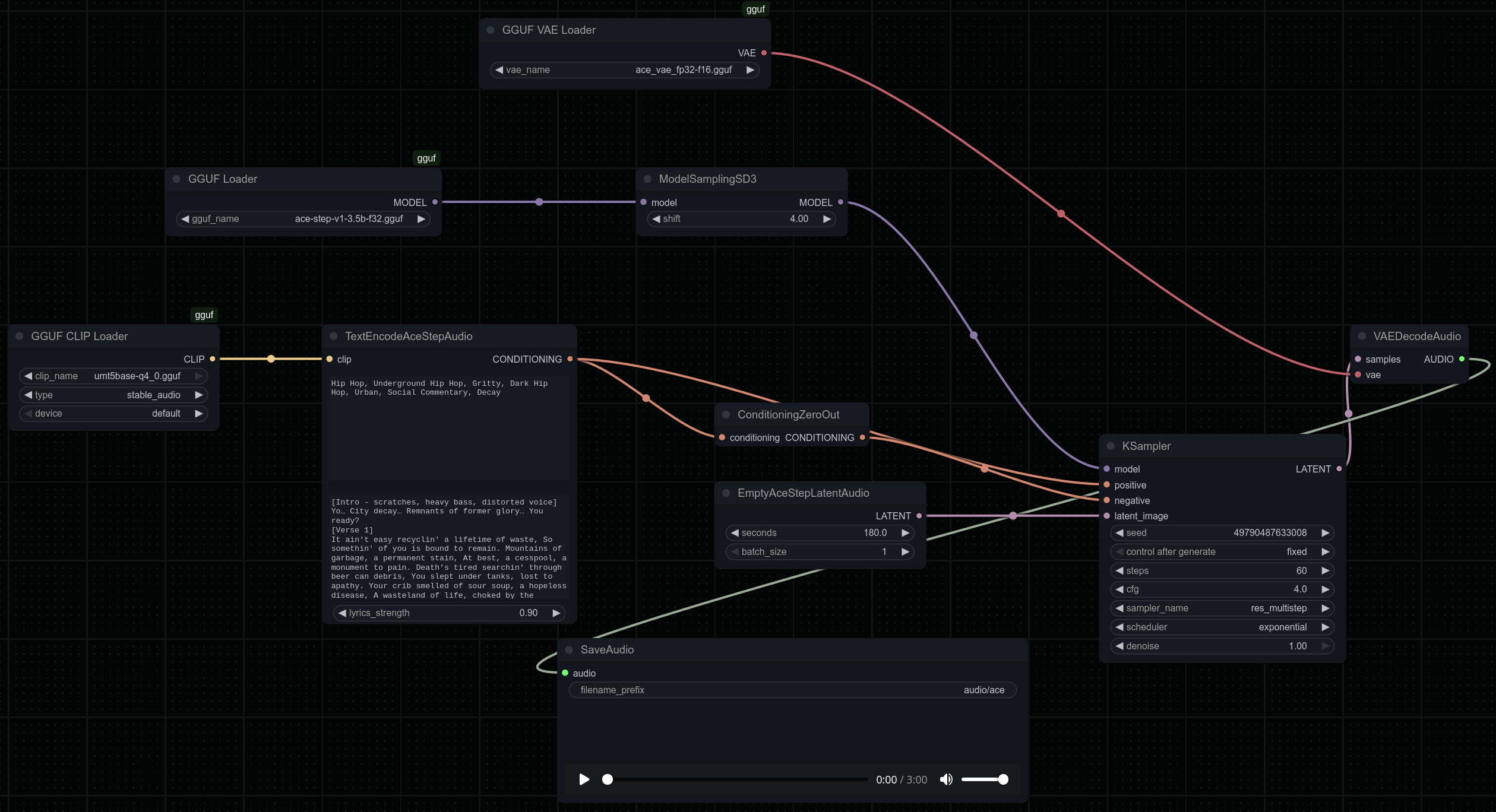
Task: Click the volume slider in the audio player
Action: pos(983,779)
